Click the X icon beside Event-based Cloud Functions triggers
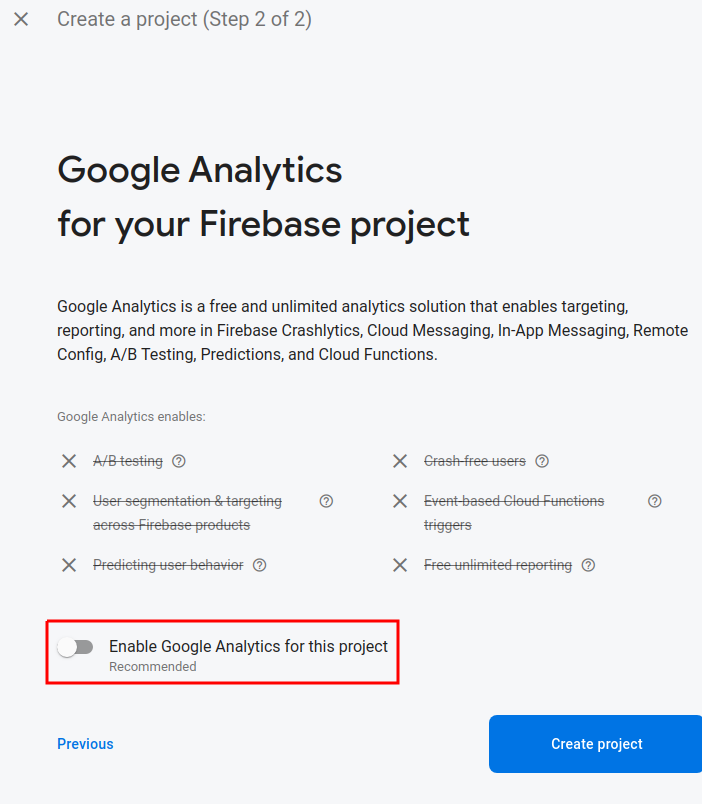 pyautogui.click(x=400, y=501)
